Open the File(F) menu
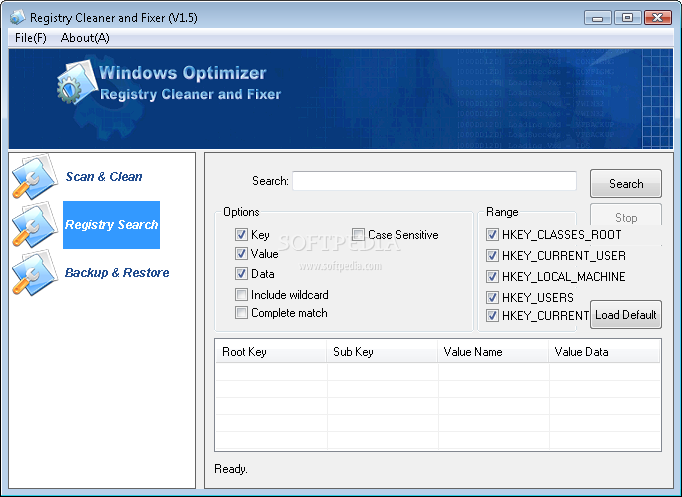682x497 pixels. [x=30, y=38]
